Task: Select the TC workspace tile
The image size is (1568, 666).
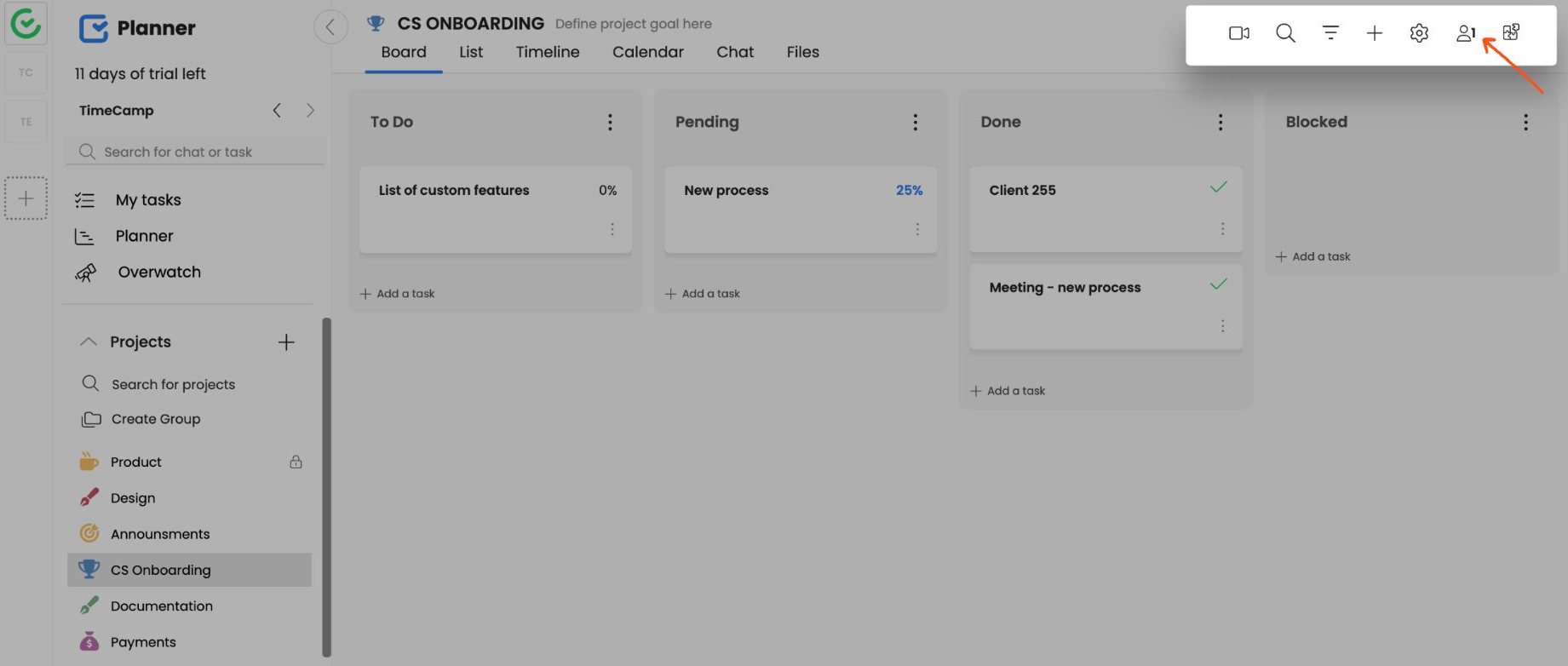Action: point(26,73)
